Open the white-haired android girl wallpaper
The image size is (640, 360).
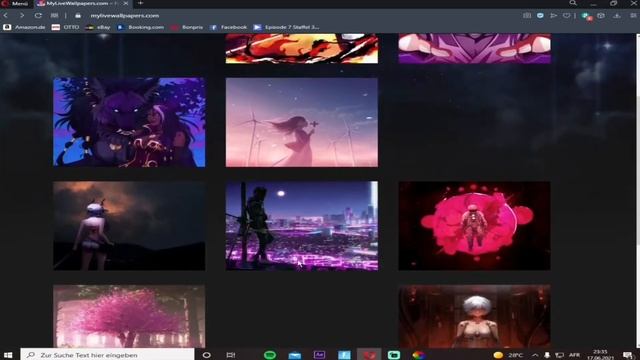(474, 316)
